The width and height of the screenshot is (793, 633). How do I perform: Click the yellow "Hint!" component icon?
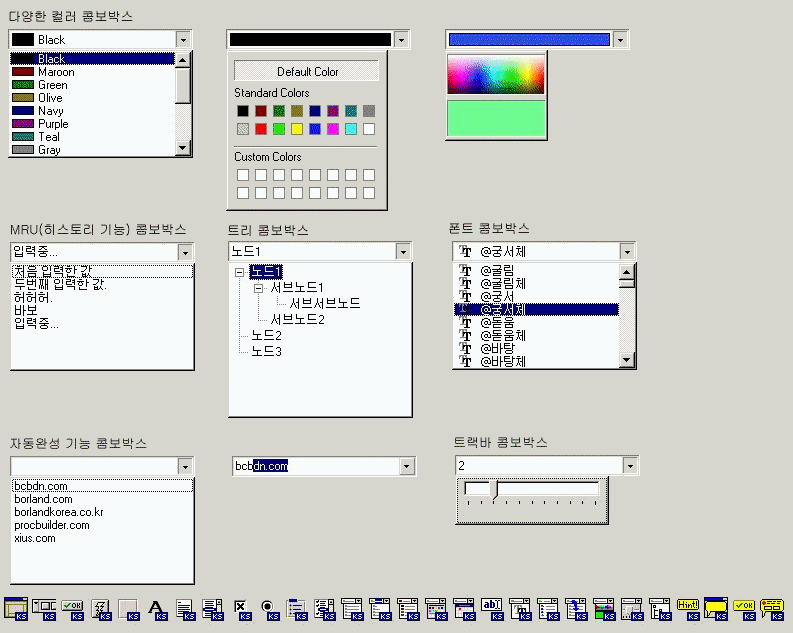688,607
